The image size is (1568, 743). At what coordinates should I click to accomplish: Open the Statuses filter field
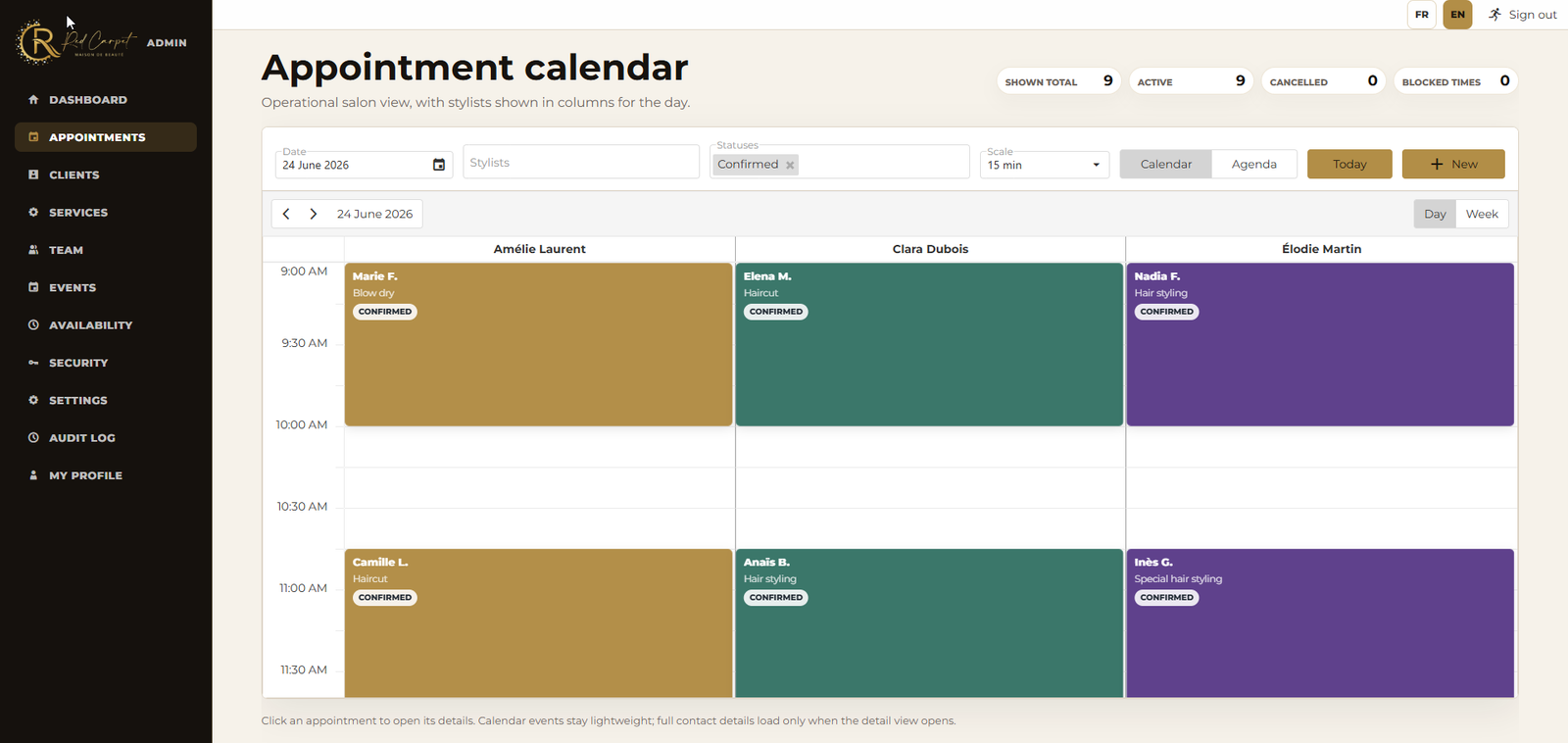pos(840,162)
